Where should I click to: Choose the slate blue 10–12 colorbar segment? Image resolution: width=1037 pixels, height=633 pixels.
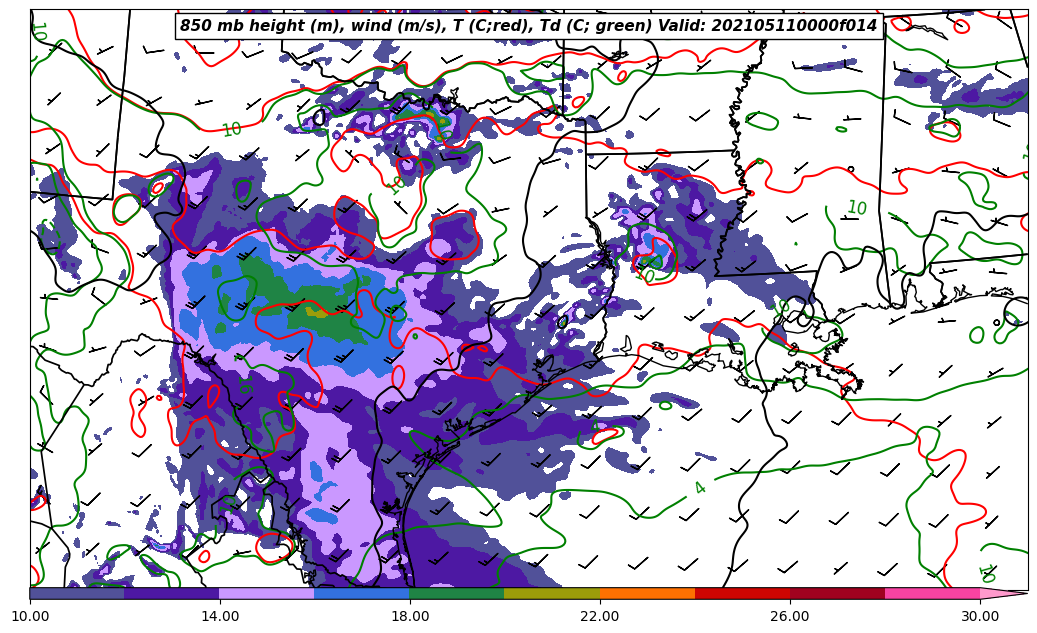pos(77,593)
